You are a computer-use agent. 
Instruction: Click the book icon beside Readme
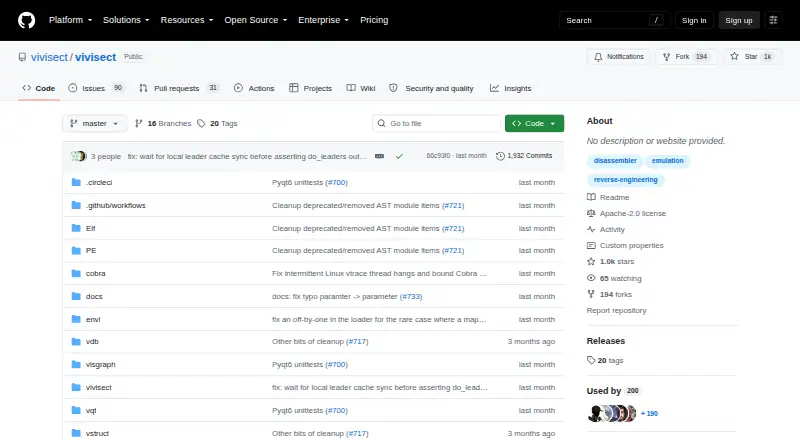[x=591, y=197]
